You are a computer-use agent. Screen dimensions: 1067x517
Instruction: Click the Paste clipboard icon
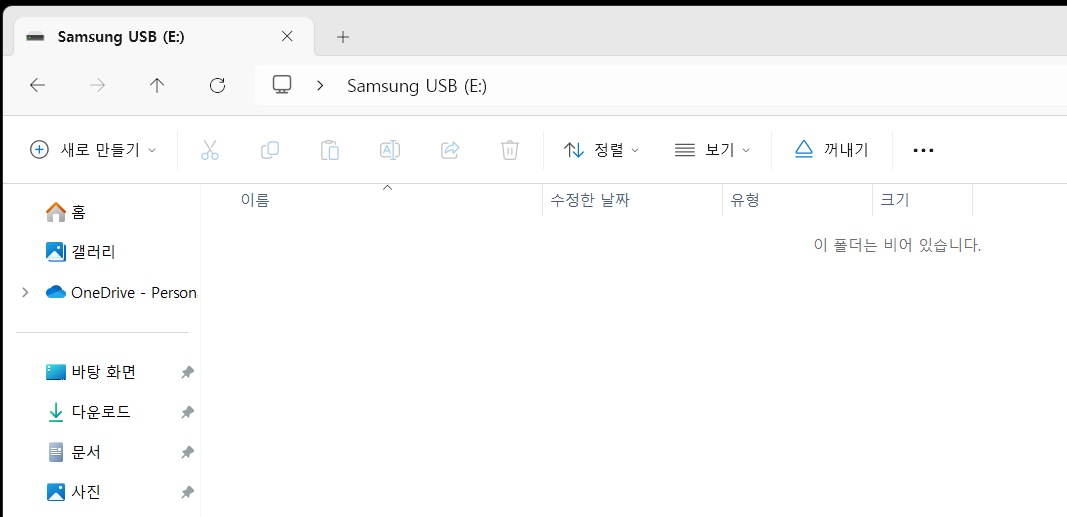click(330, 150)
